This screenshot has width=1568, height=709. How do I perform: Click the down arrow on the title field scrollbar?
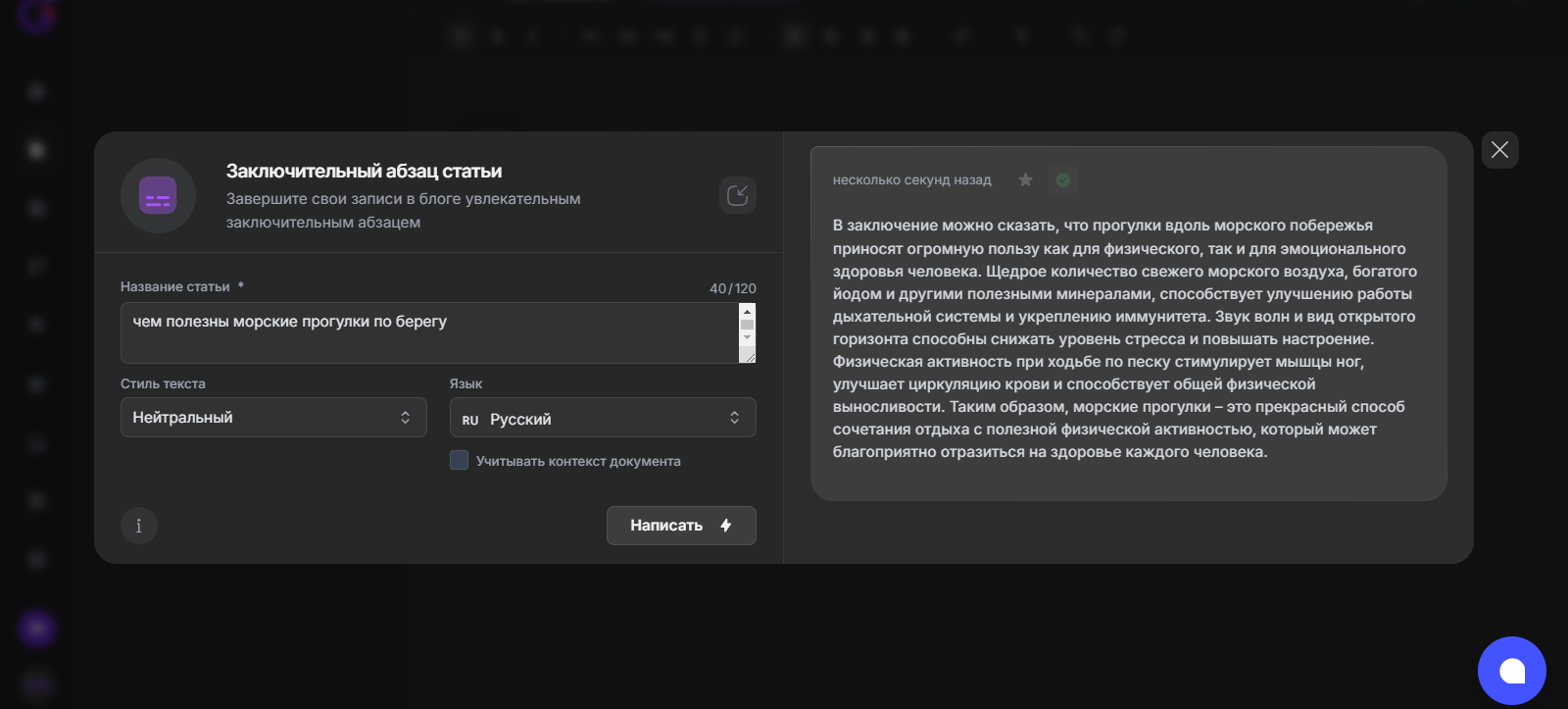(747, 337)
